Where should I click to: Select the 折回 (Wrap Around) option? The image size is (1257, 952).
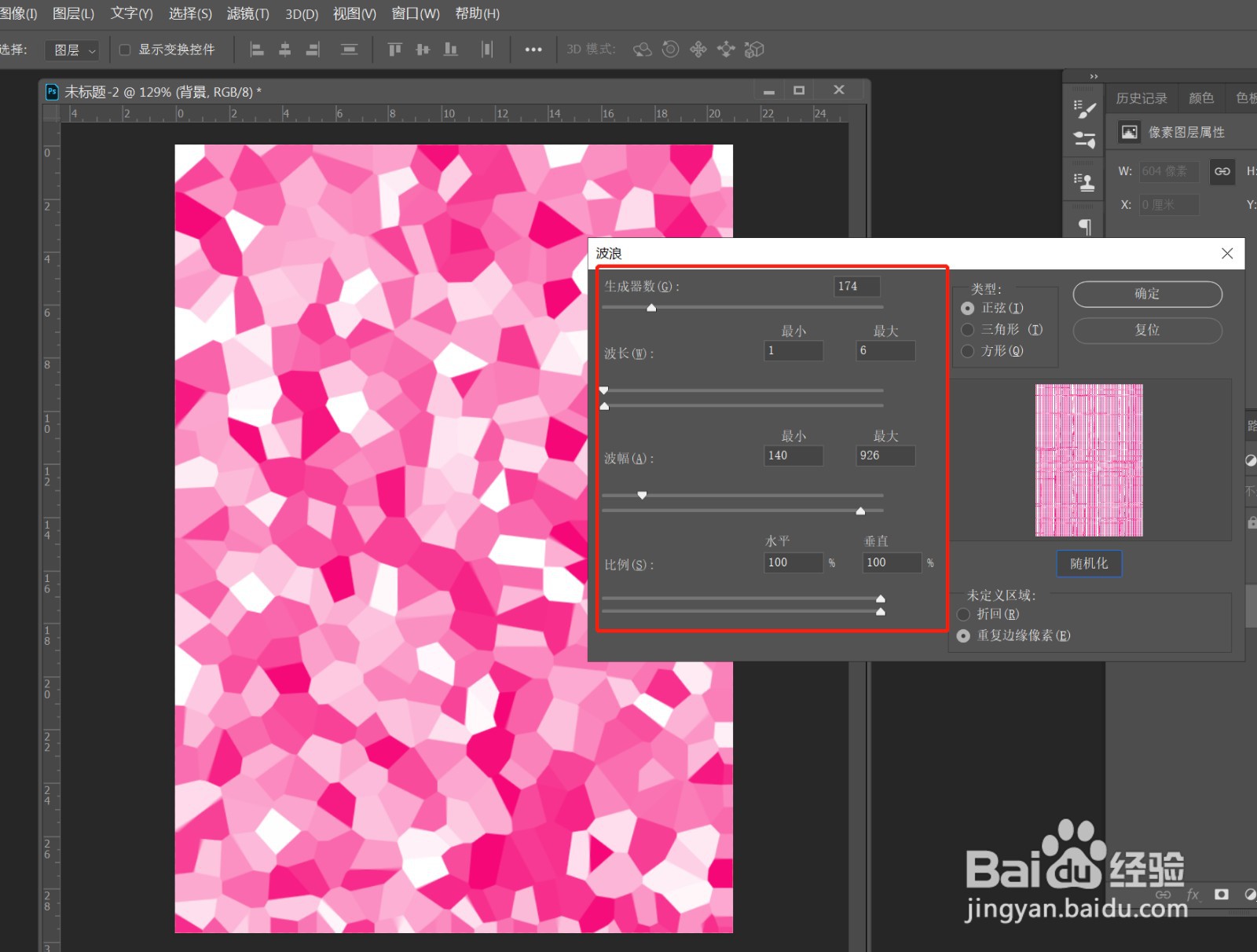pos(963,614)
